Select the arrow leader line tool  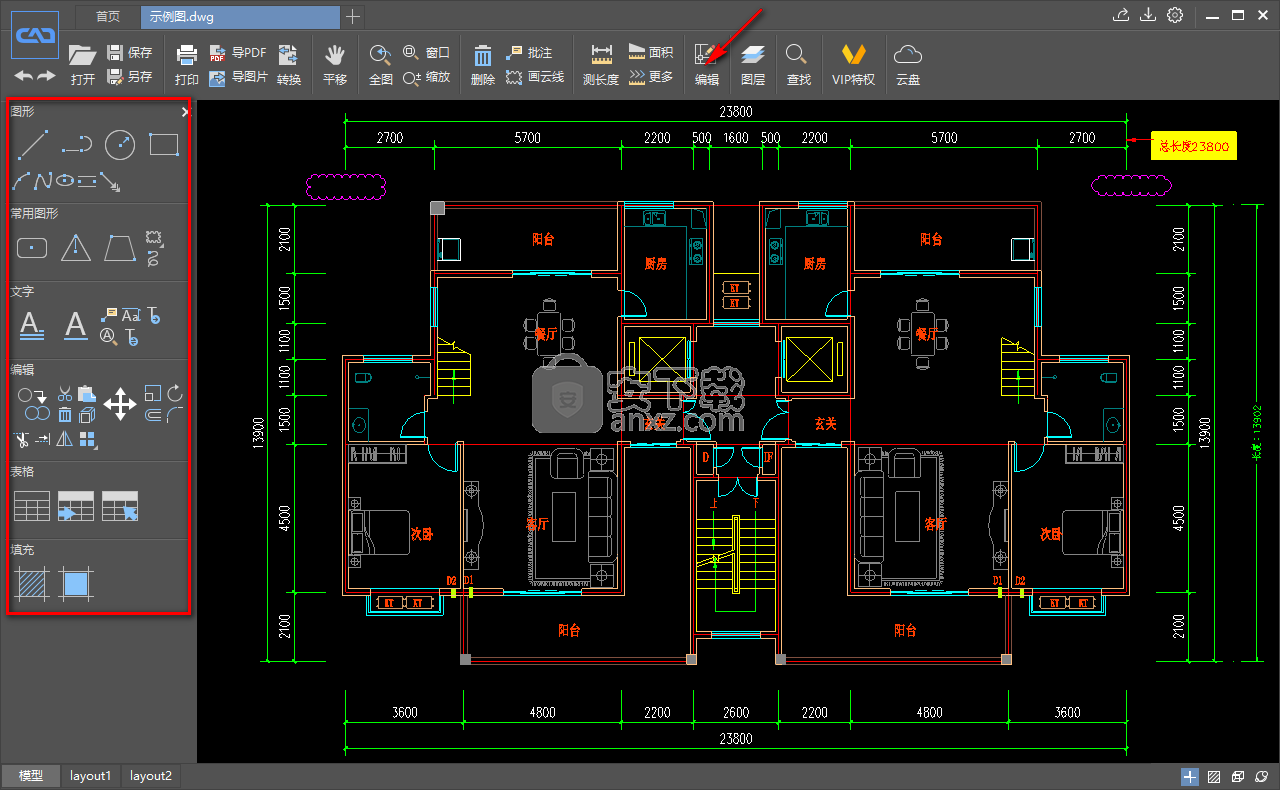coord(111,182)
